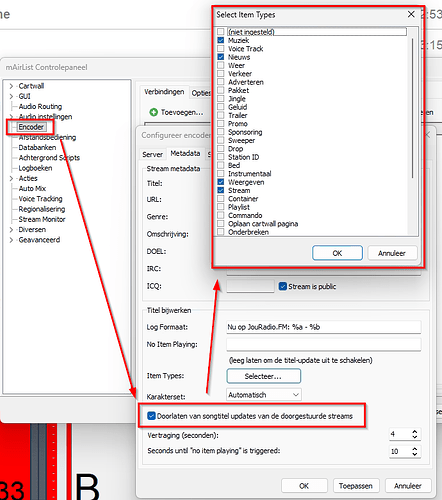
Task: Open the Karakterset Automatisch dropdown
Action: pos(264,395)
